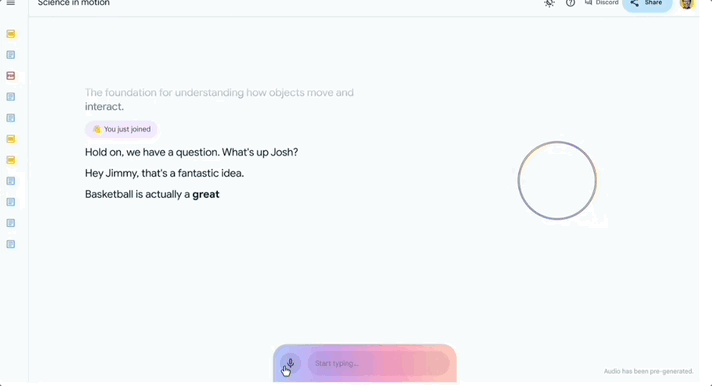Screen dimensions: 712x386
Task: Click the faded line The foundation for understanding
Action: click(x=219, y=99)
